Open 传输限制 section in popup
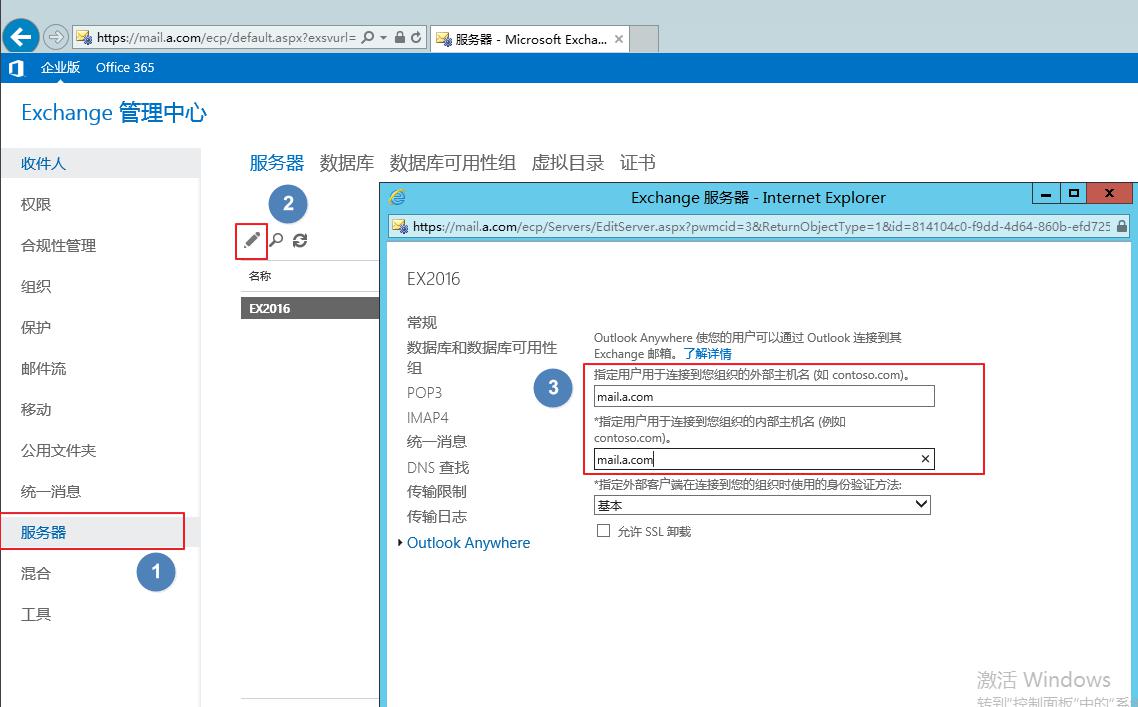Image resolution: width=1138 pixels, height=707 pixels. coord(436,491)
